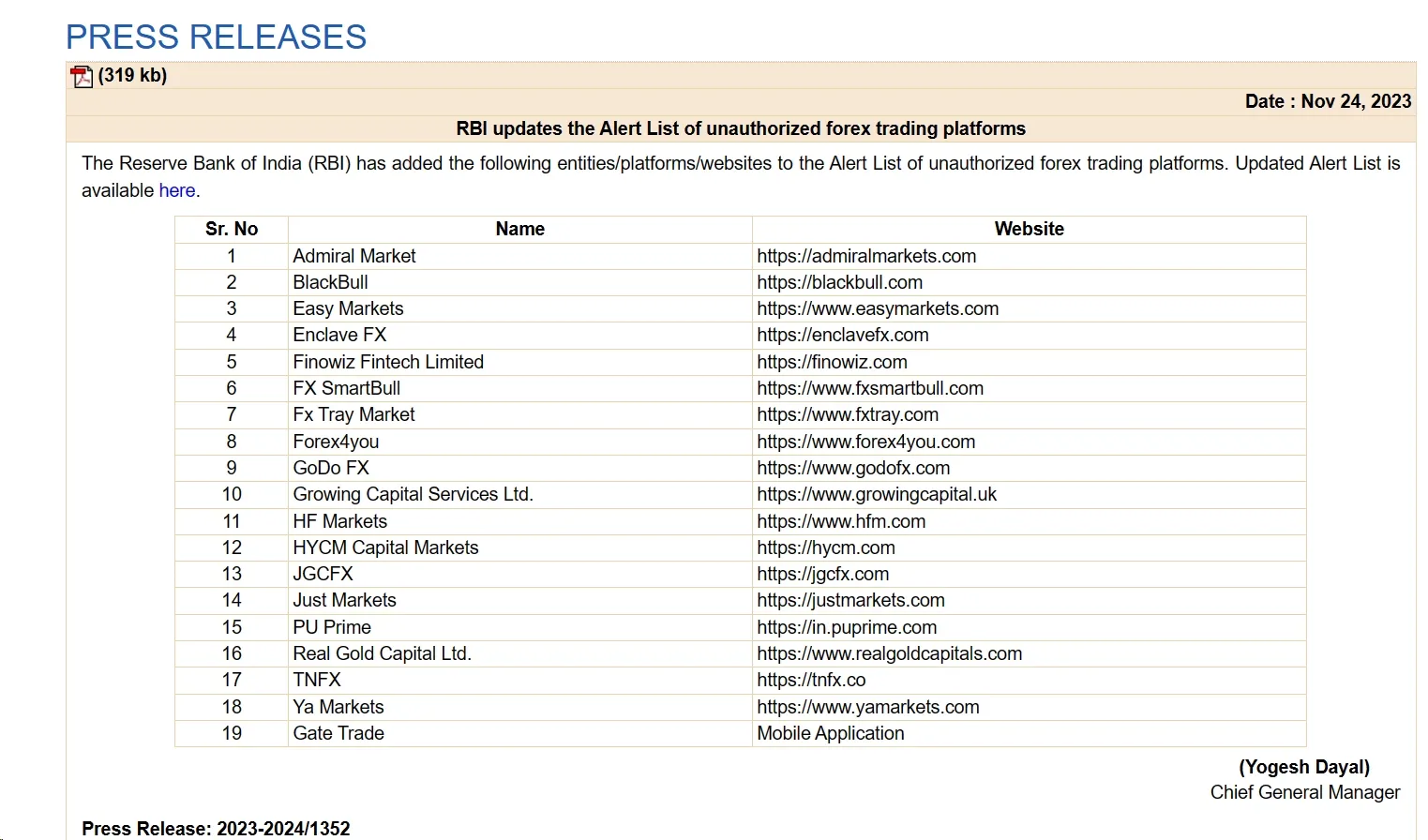Image resolution: width=1428 pixels, height=840 pixels.
Task: Select the 'https://www.growingcapital.uk' website cell
Action: (1030, 494)
